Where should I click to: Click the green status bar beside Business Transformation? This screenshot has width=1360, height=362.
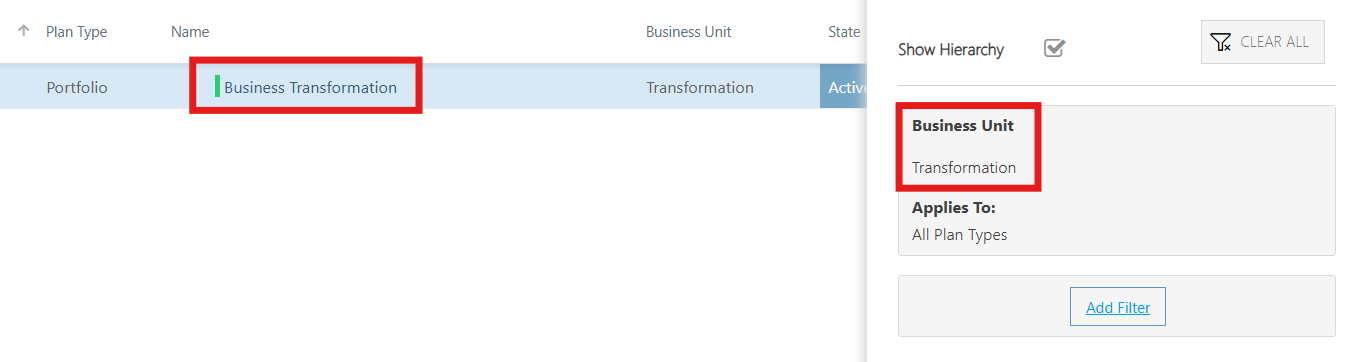217,87
